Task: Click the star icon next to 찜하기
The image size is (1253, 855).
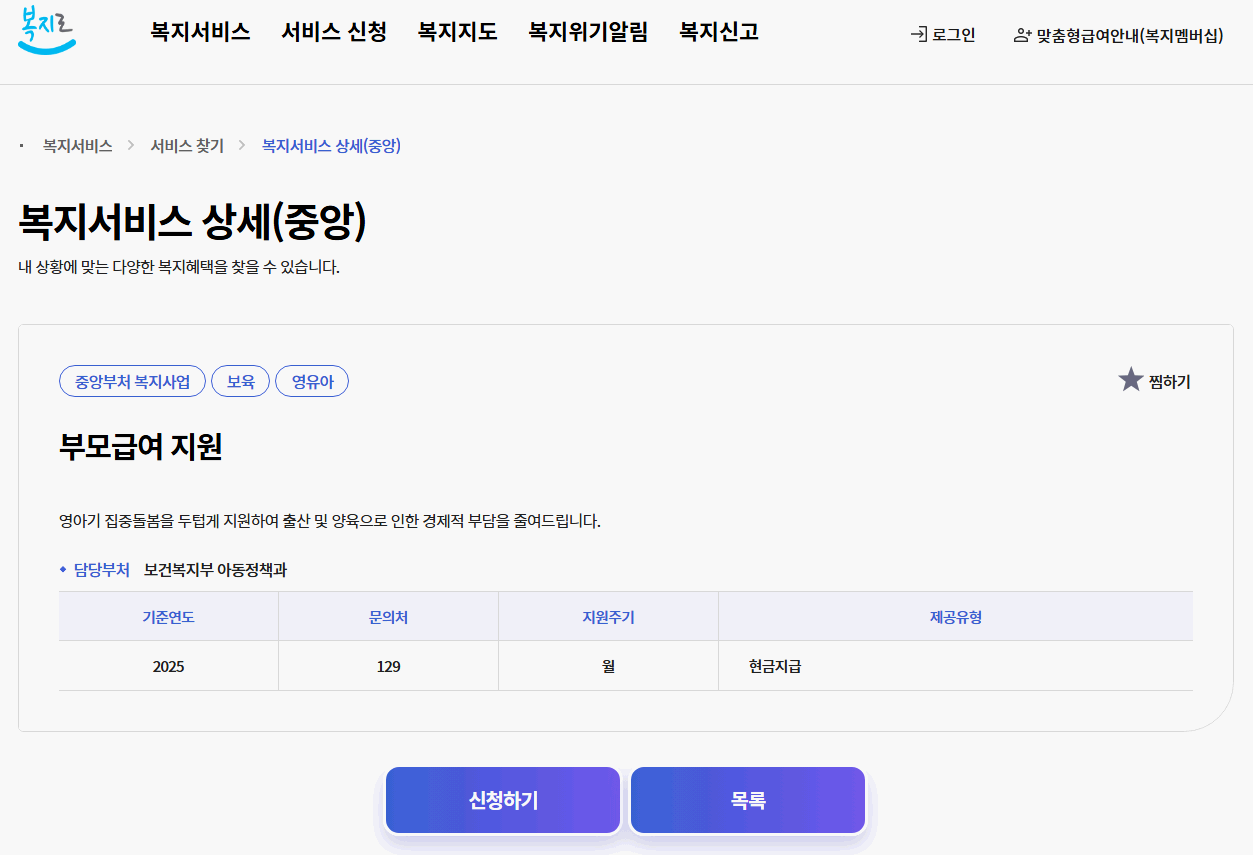Action: point(1129,378)
